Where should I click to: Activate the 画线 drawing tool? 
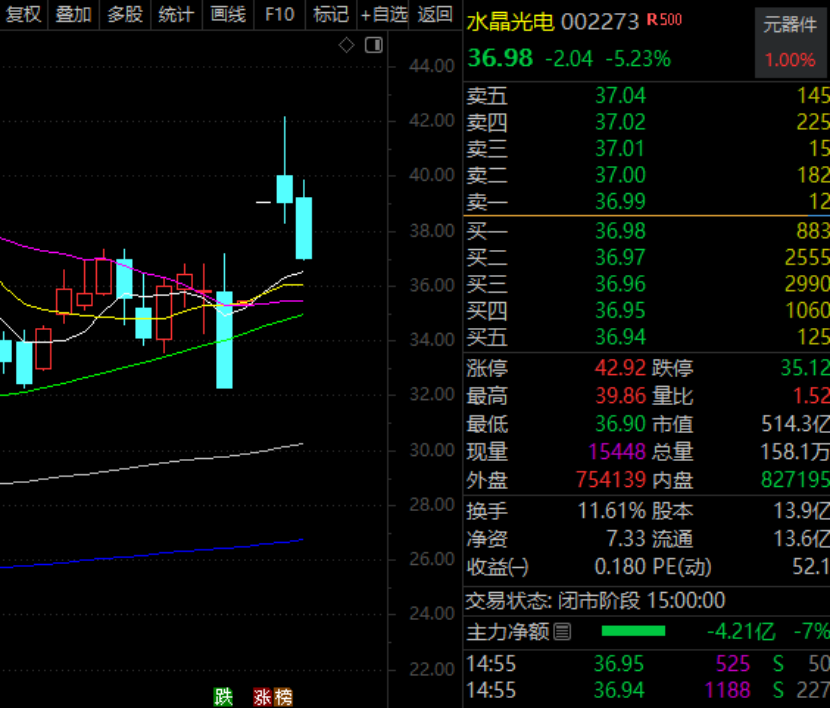click(228, 14)
